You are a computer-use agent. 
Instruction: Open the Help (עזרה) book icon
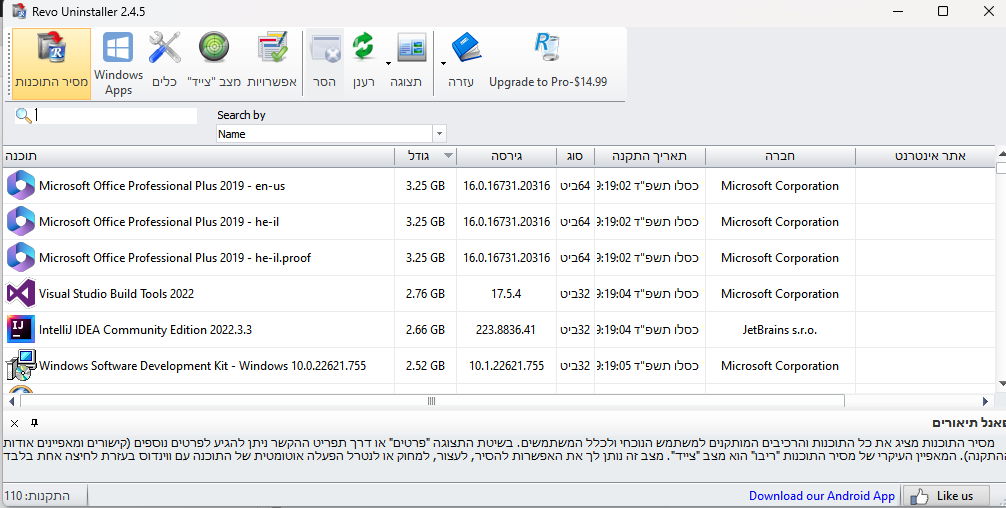point(466,48)
